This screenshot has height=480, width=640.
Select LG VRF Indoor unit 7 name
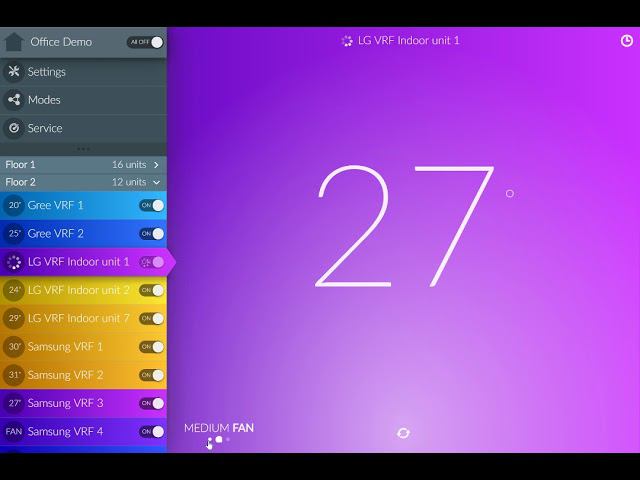[78, 318]
